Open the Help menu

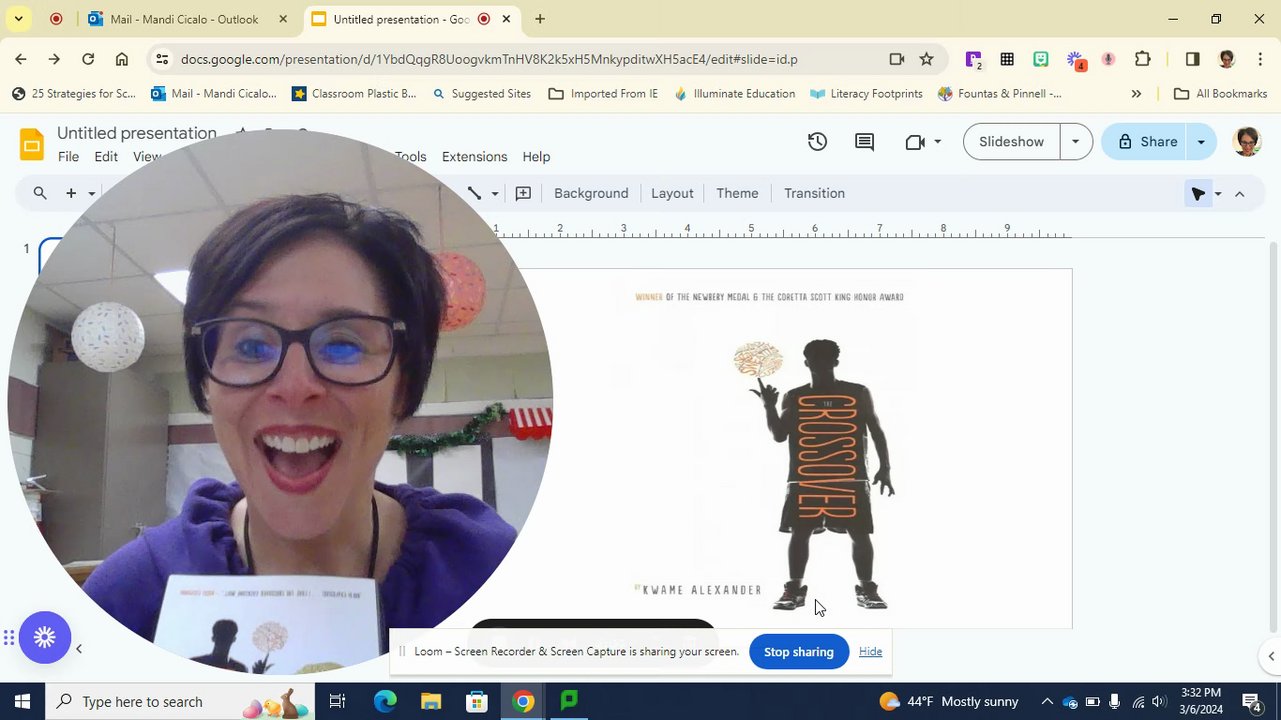pyautogui.click(x=536, y=157)
